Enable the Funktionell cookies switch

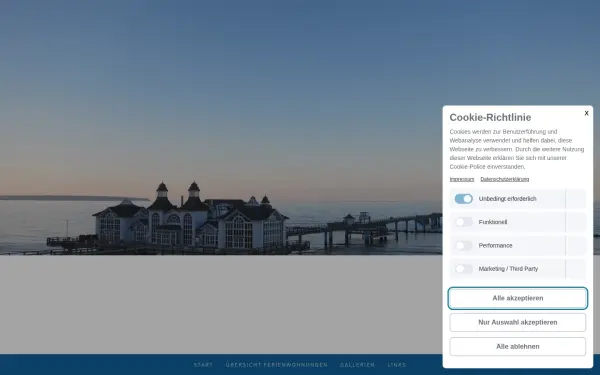(x=463, y=222)
